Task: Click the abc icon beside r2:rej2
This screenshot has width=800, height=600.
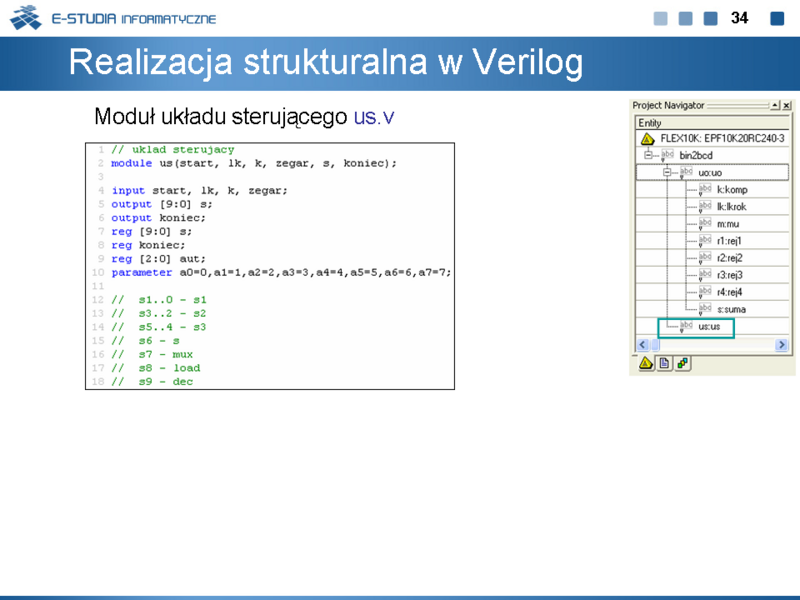Action: pos(705,258)
